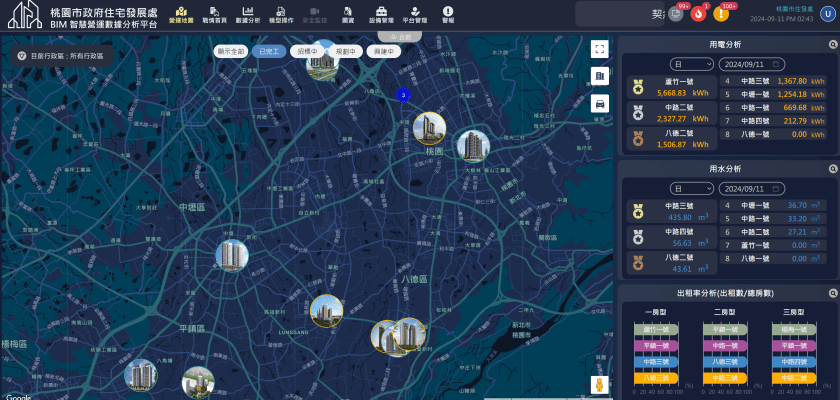Click the building view icon on map
Viewport: 840px width, 400px height.
pyautogui.click(x=600, y=76)
